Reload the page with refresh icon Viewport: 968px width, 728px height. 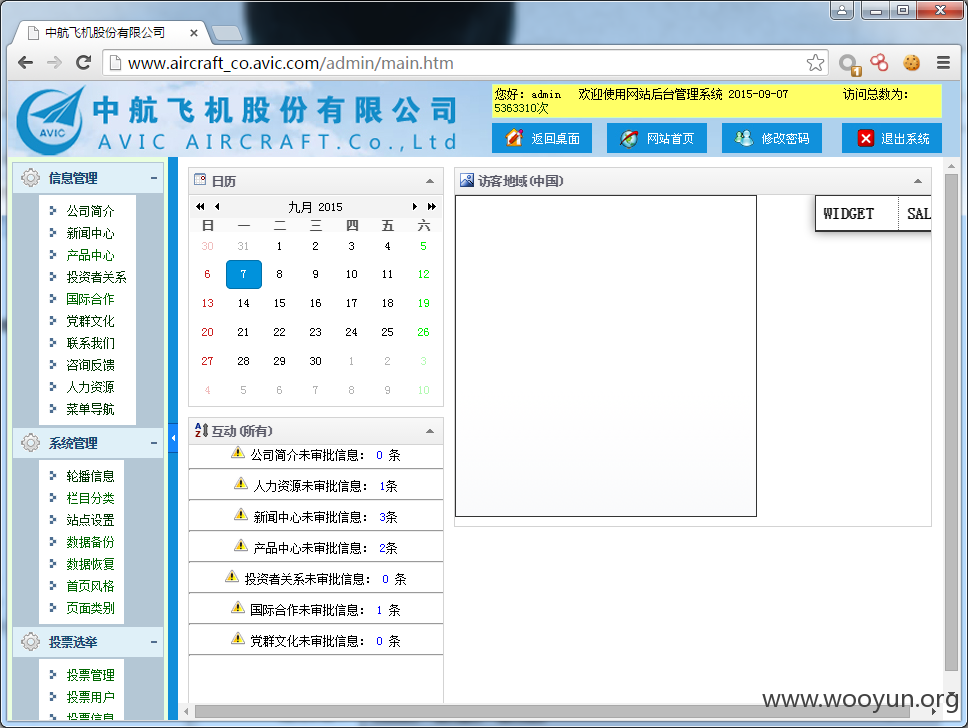click(83, 62)
